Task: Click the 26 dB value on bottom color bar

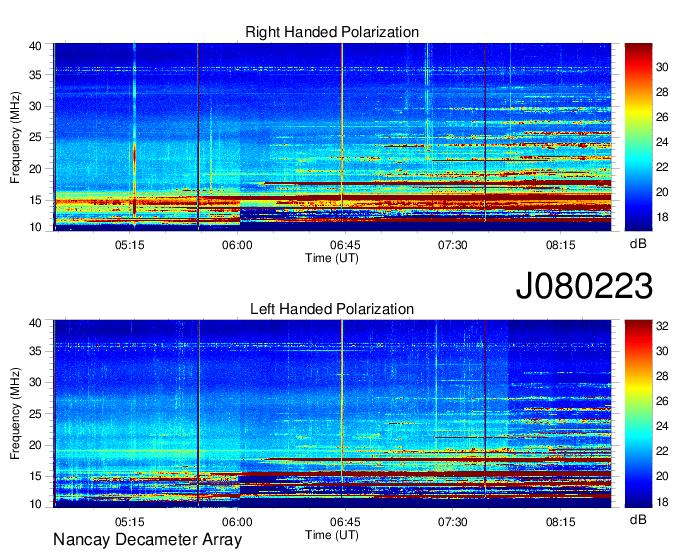Action: [x=662, y=401]
